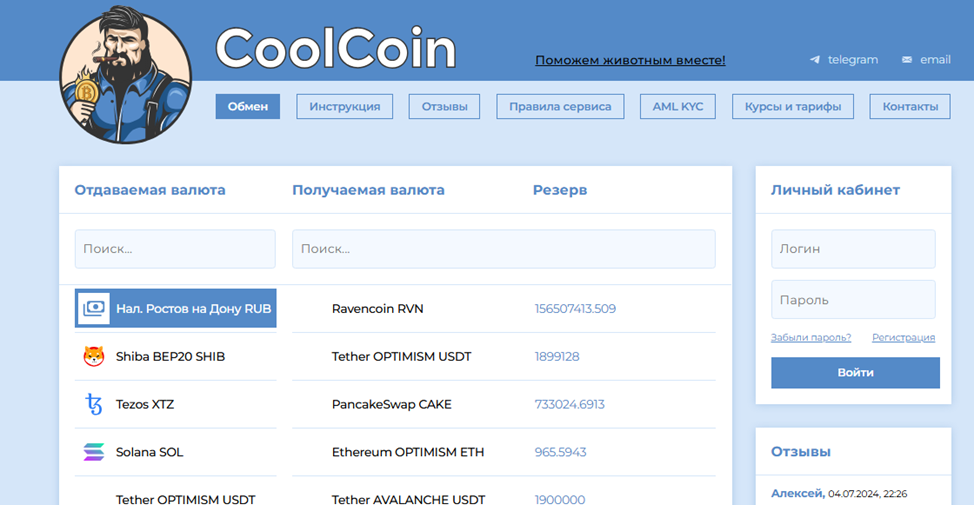
Task: Click the Tezos XTZ logo icon
Action: point(94,404)
